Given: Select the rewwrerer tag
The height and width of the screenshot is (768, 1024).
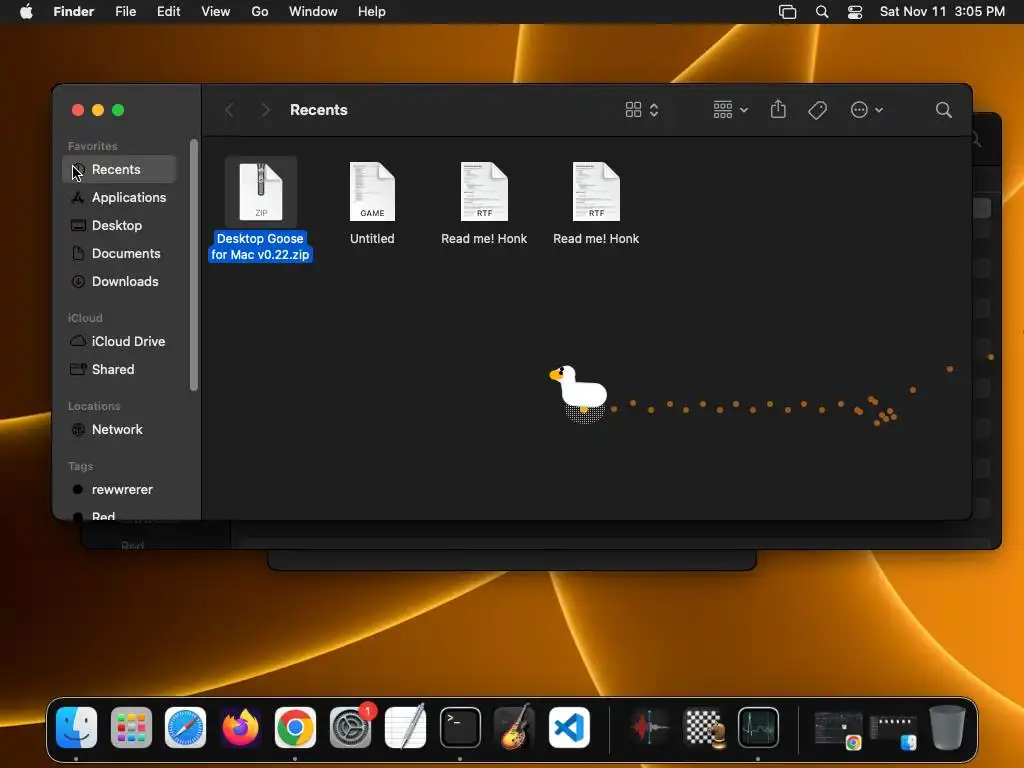Looking at the screenshot, I should [x=119, y=490].
